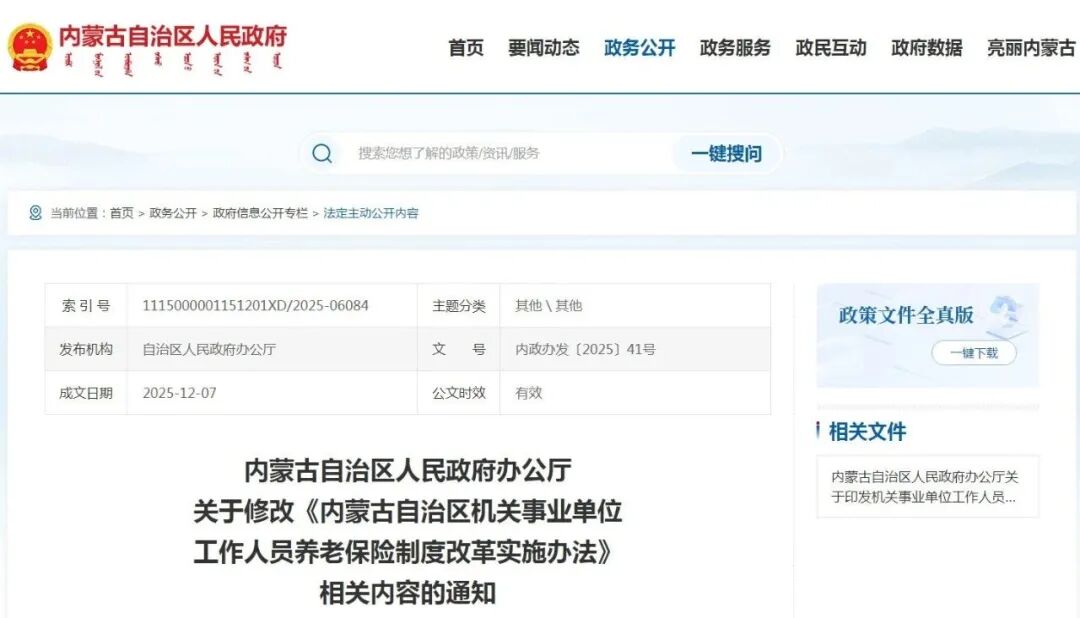Viewport: 1080px width, 618px height.
Task: Visit the 亮丽内蒙古 navigation item
Action: (x=1031, y=47)
